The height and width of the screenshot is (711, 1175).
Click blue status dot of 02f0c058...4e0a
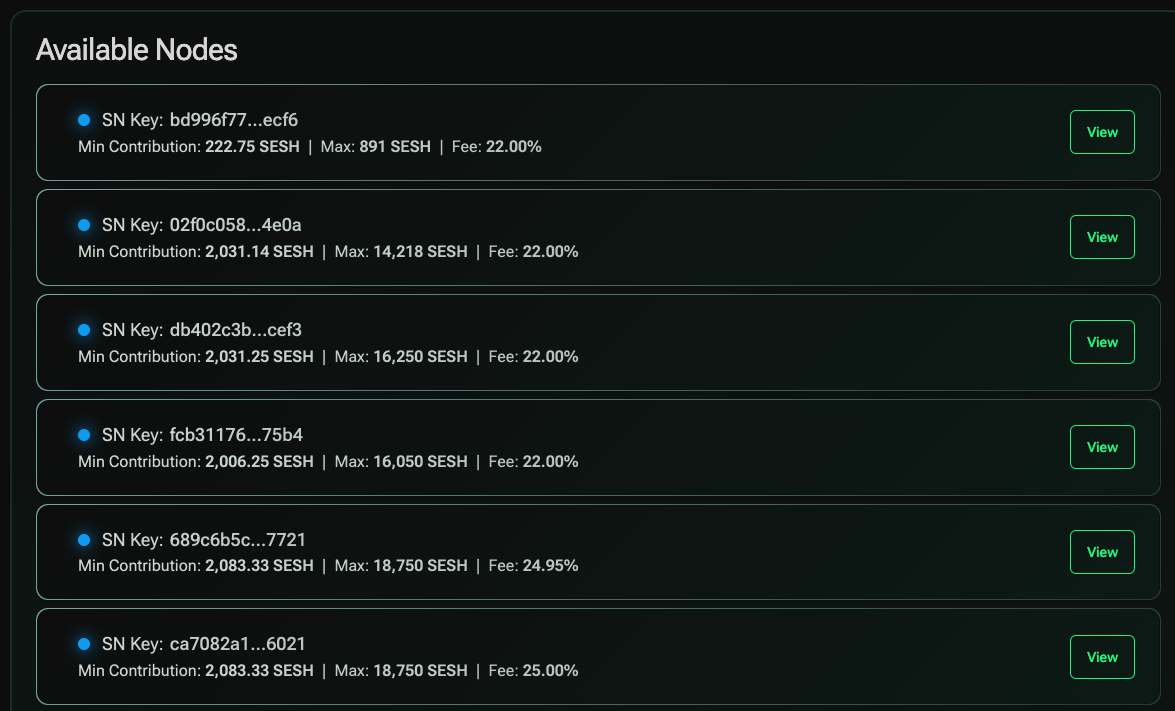pos(84,225)
